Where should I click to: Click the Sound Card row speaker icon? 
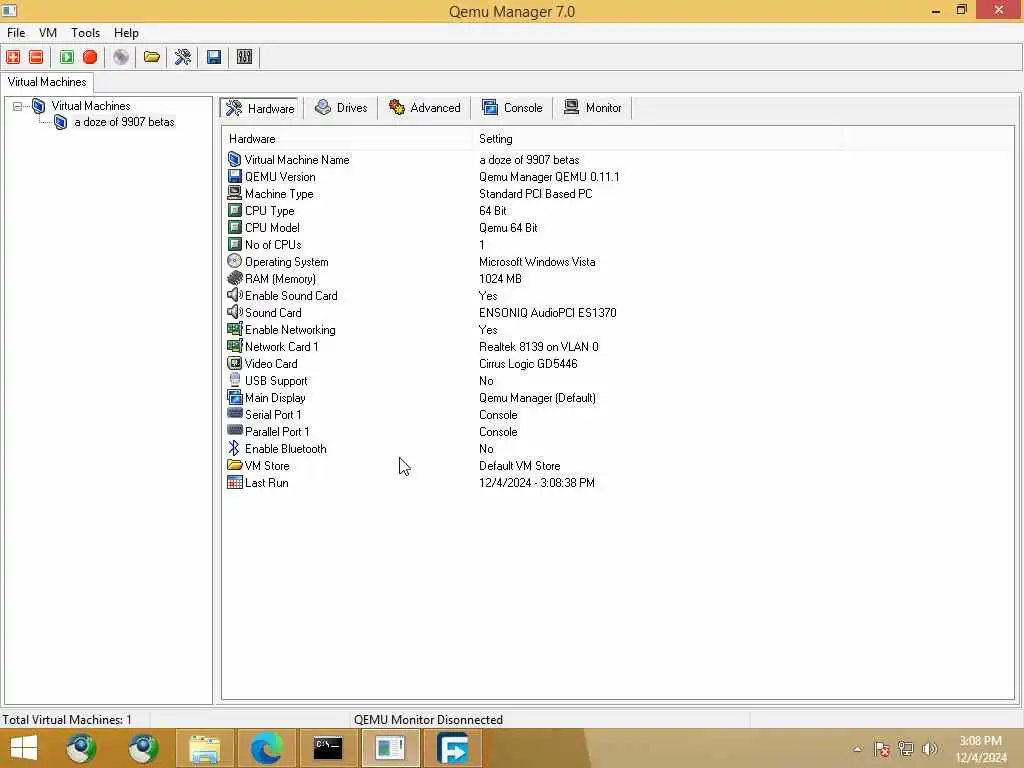pos(234,312)
